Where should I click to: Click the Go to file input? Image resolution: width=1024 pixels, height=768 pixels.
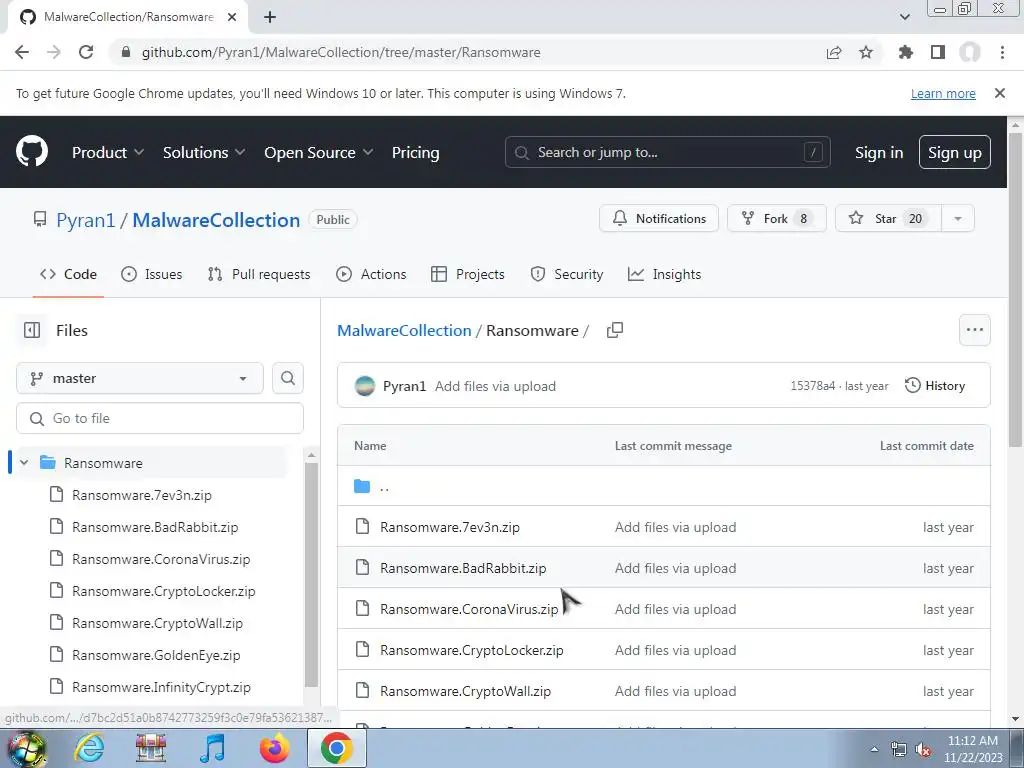click(x=160, y=418)
